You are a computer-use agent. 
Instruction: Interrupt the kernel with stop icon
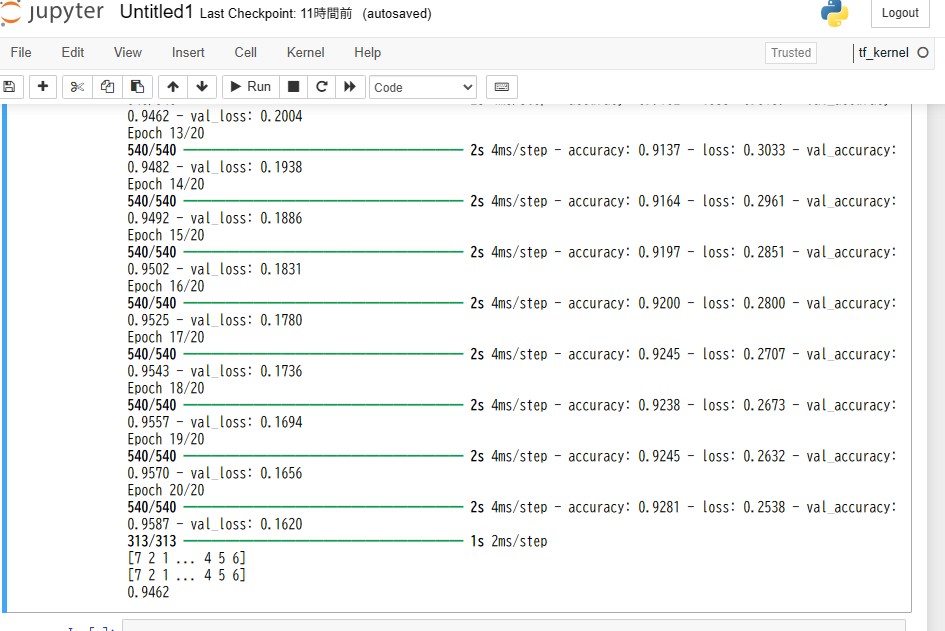click(x=293, y=87)
